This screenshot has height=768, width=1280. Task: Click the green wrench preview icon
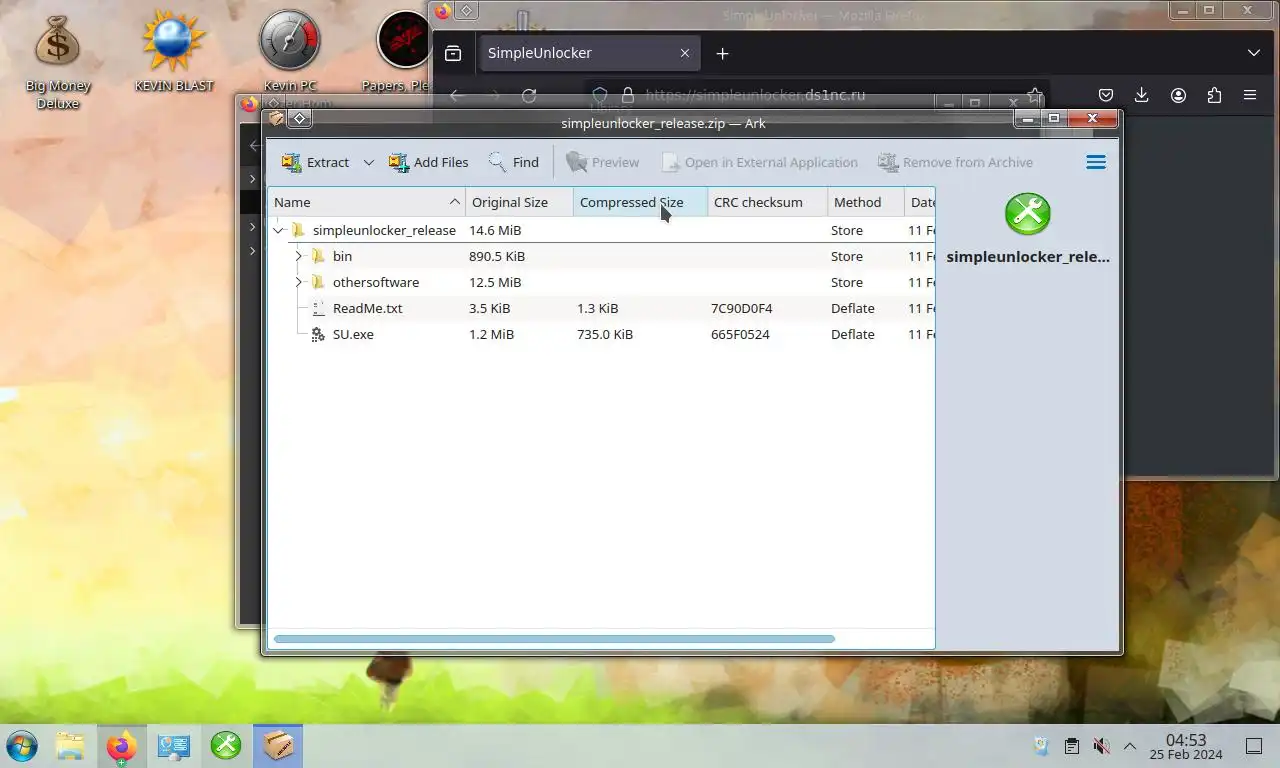pos(1028,214)
